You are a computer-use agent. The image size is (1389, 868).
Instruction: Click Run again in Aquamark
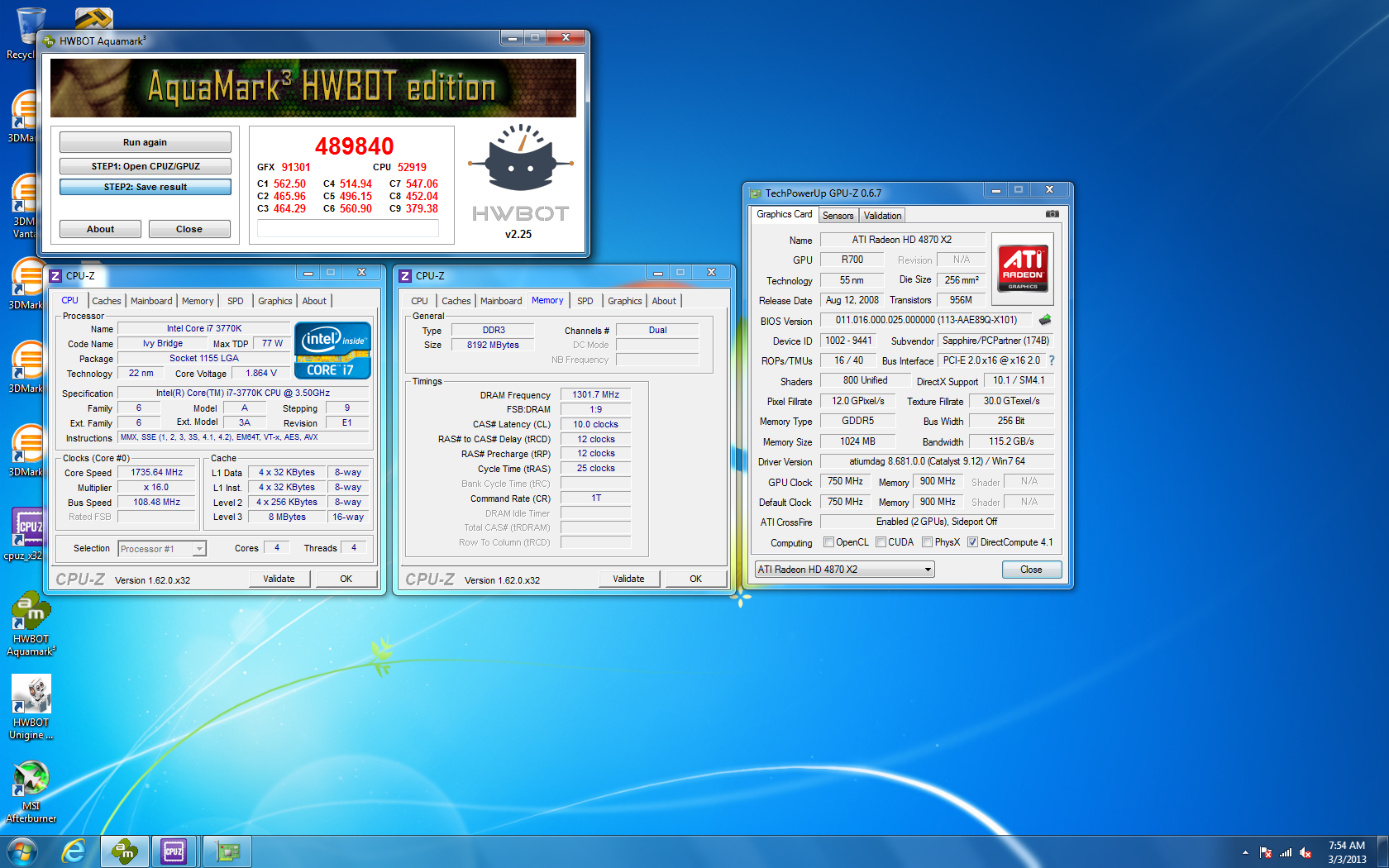click(x=145, y=142)
